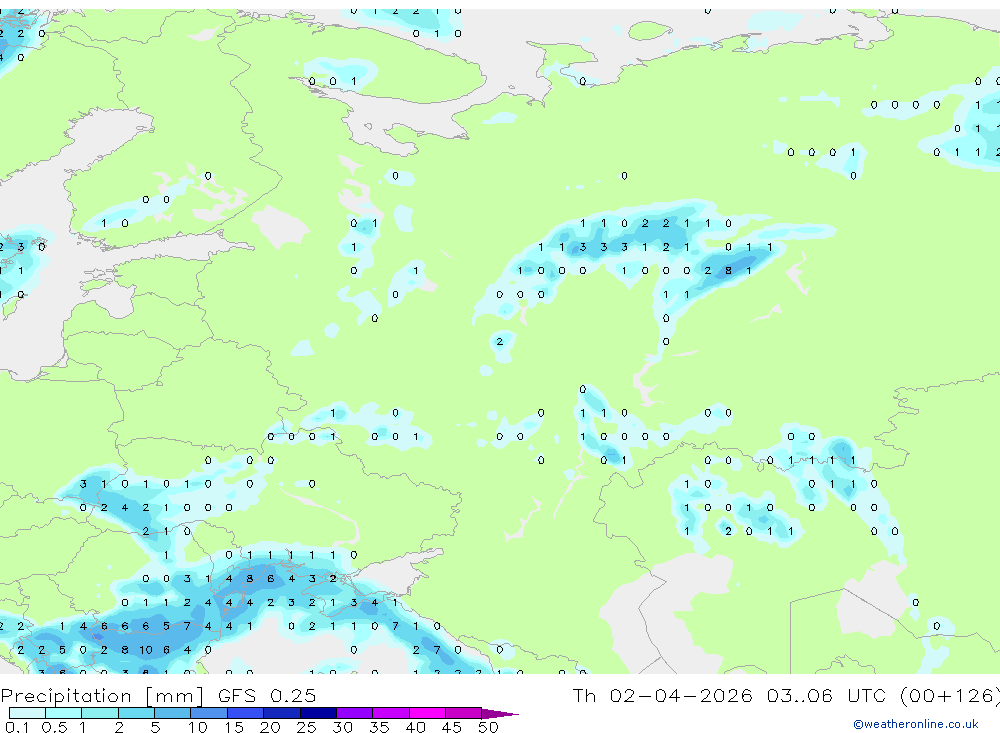Click the '25' legend scale label

click(x=306, y=727)
